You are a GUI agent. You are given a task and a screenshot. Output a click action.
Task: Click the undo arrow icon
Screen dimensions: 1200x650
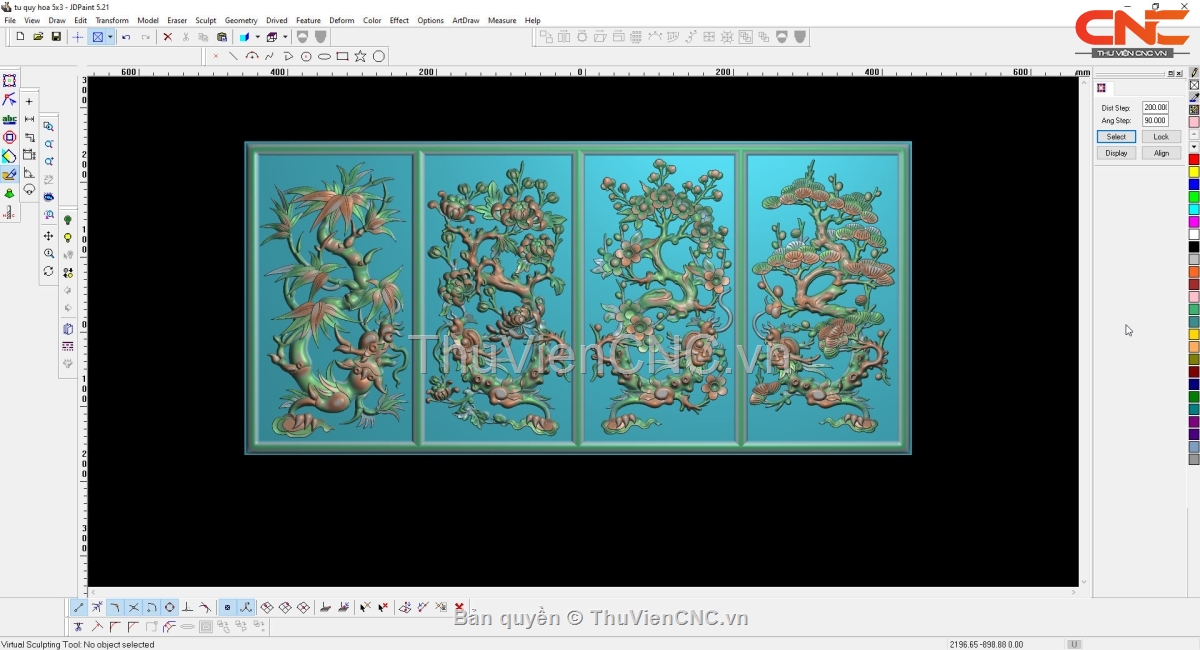126,37
